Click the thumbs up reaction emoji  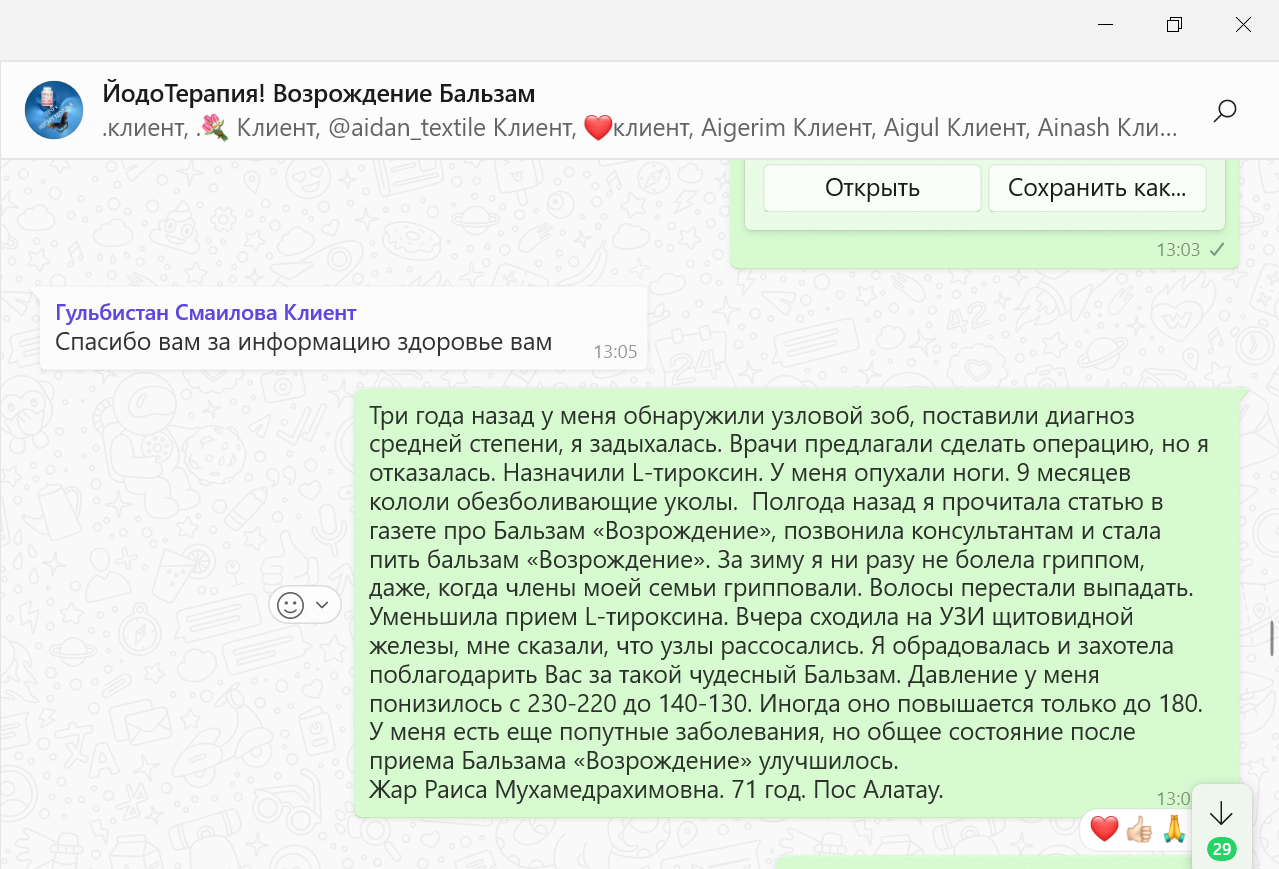[1138, 829]
